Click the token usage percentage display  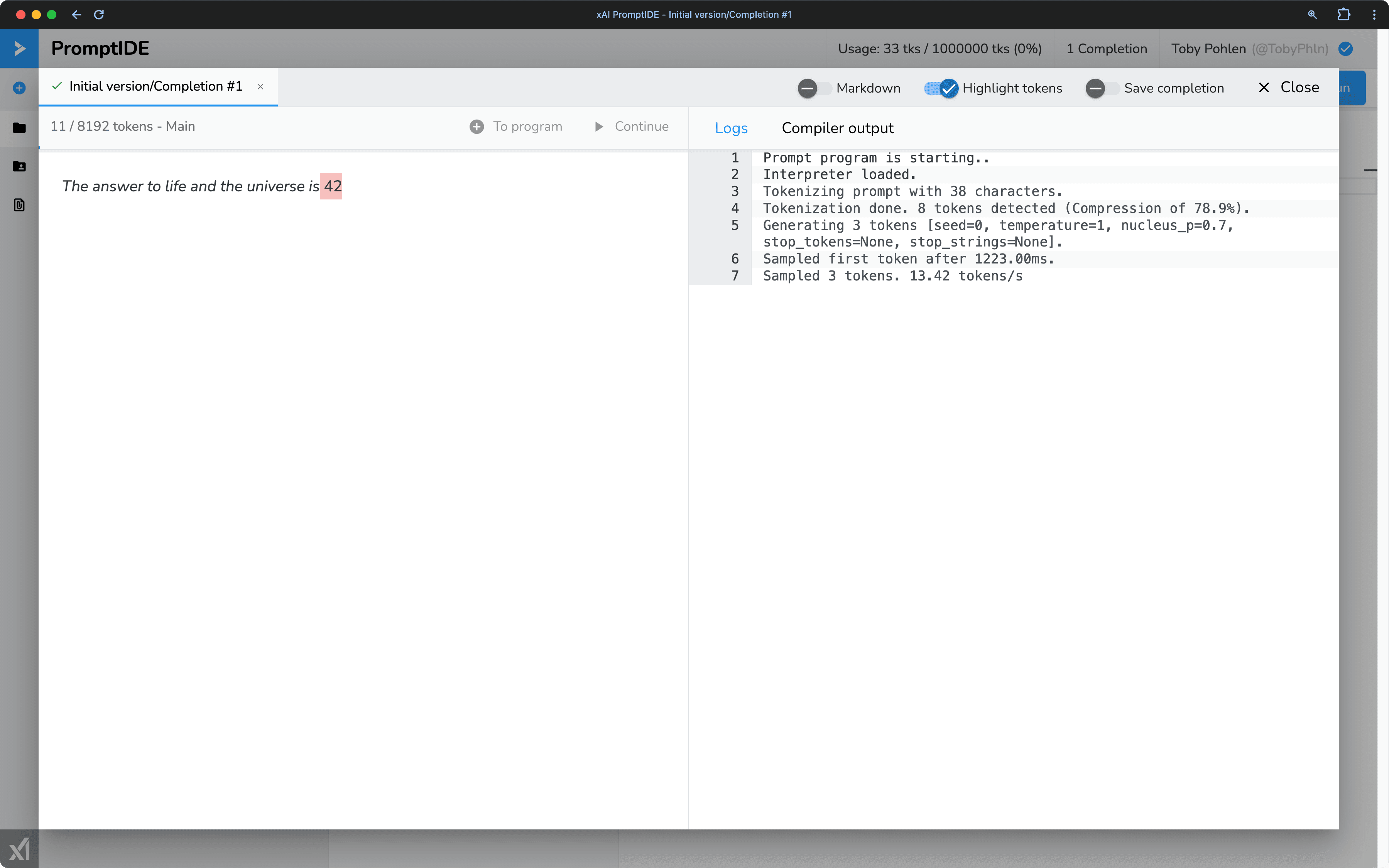click(940, 47)
